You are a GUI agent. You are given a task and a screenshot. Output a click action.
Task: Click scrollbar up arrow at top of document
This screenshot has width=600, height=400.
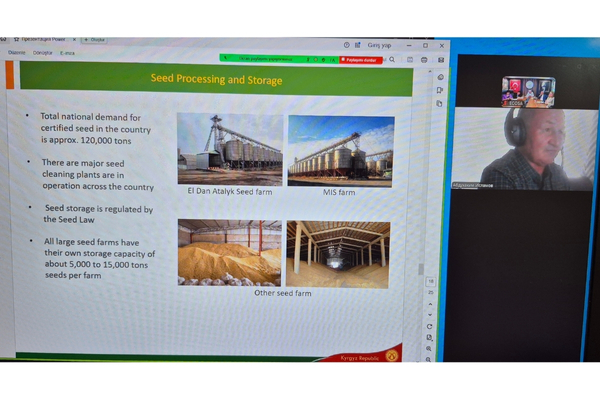point(430,72)
